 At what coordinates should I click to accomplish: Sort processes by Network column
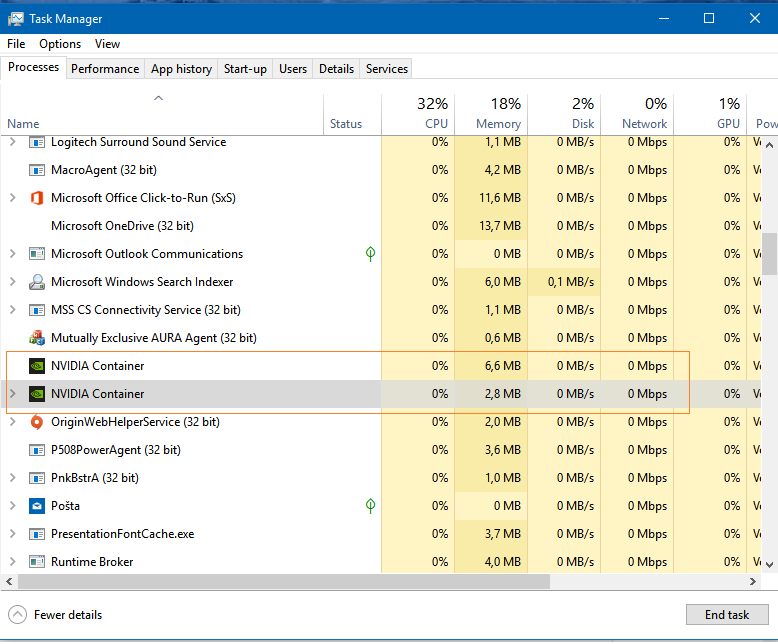coord(637,114)
